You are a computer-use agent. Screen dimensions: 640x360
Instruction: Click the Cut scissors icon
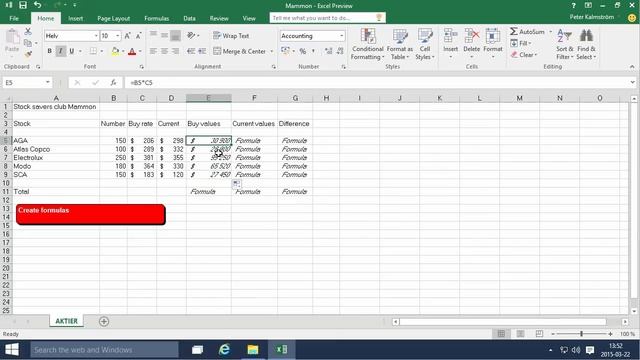(x=28, y=31)
